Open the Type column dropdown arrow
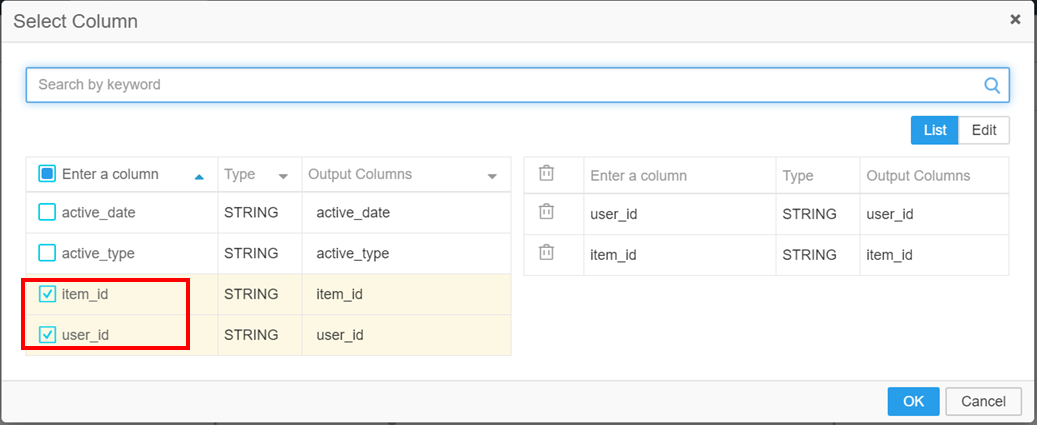This screenshot has height=425, width=1037. 283,176
